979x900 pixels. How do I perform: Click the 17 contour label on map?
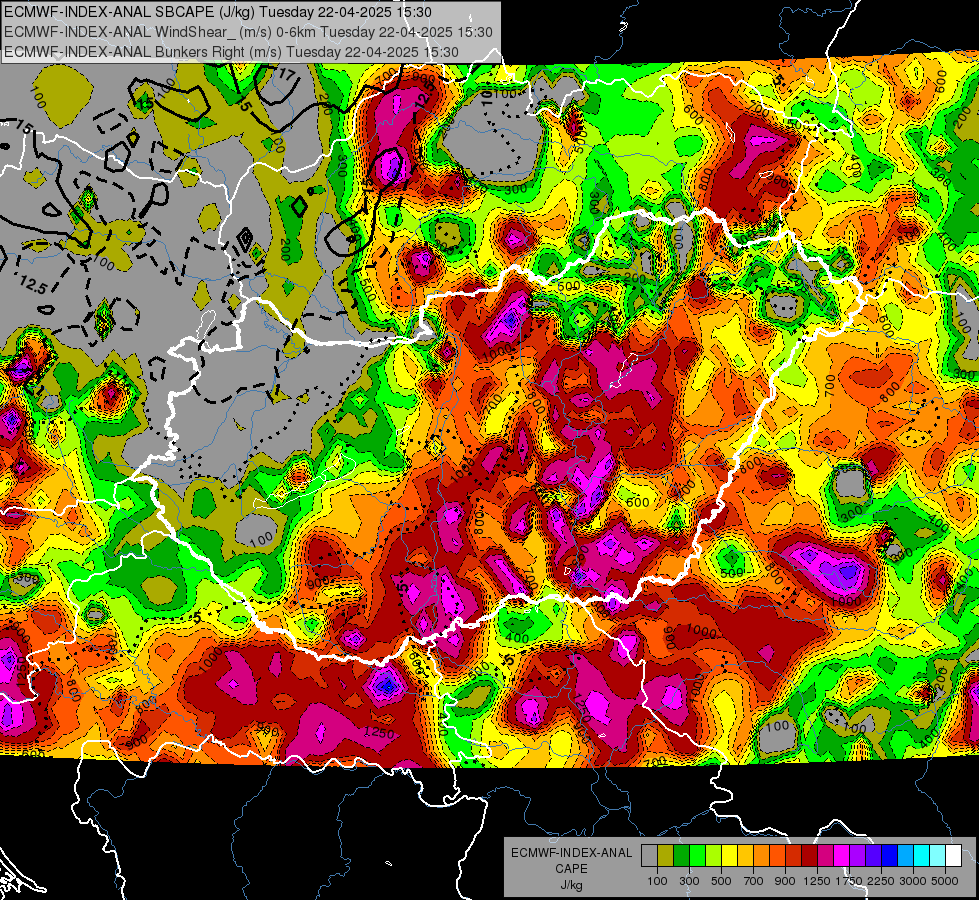point(287,74)
